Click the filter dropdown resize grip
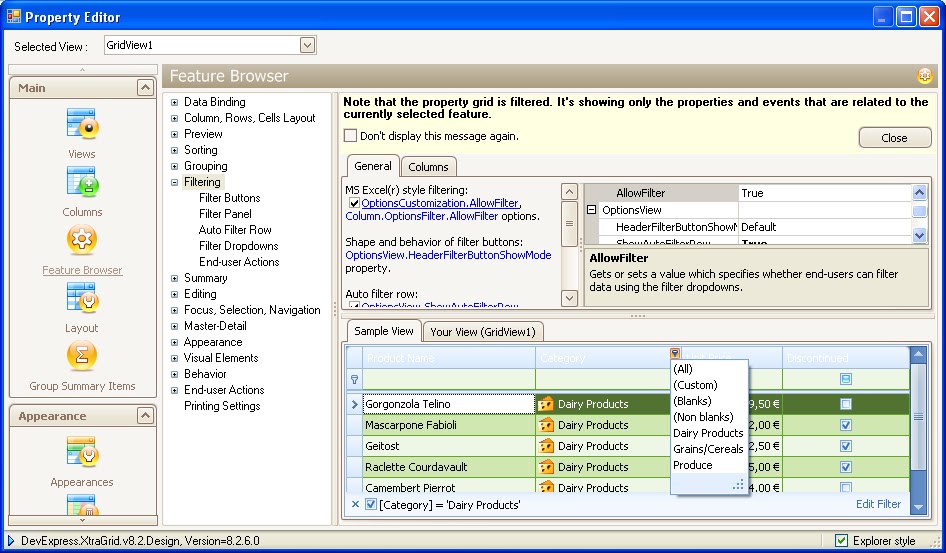 pyautogui.click(x=738, y=484)
